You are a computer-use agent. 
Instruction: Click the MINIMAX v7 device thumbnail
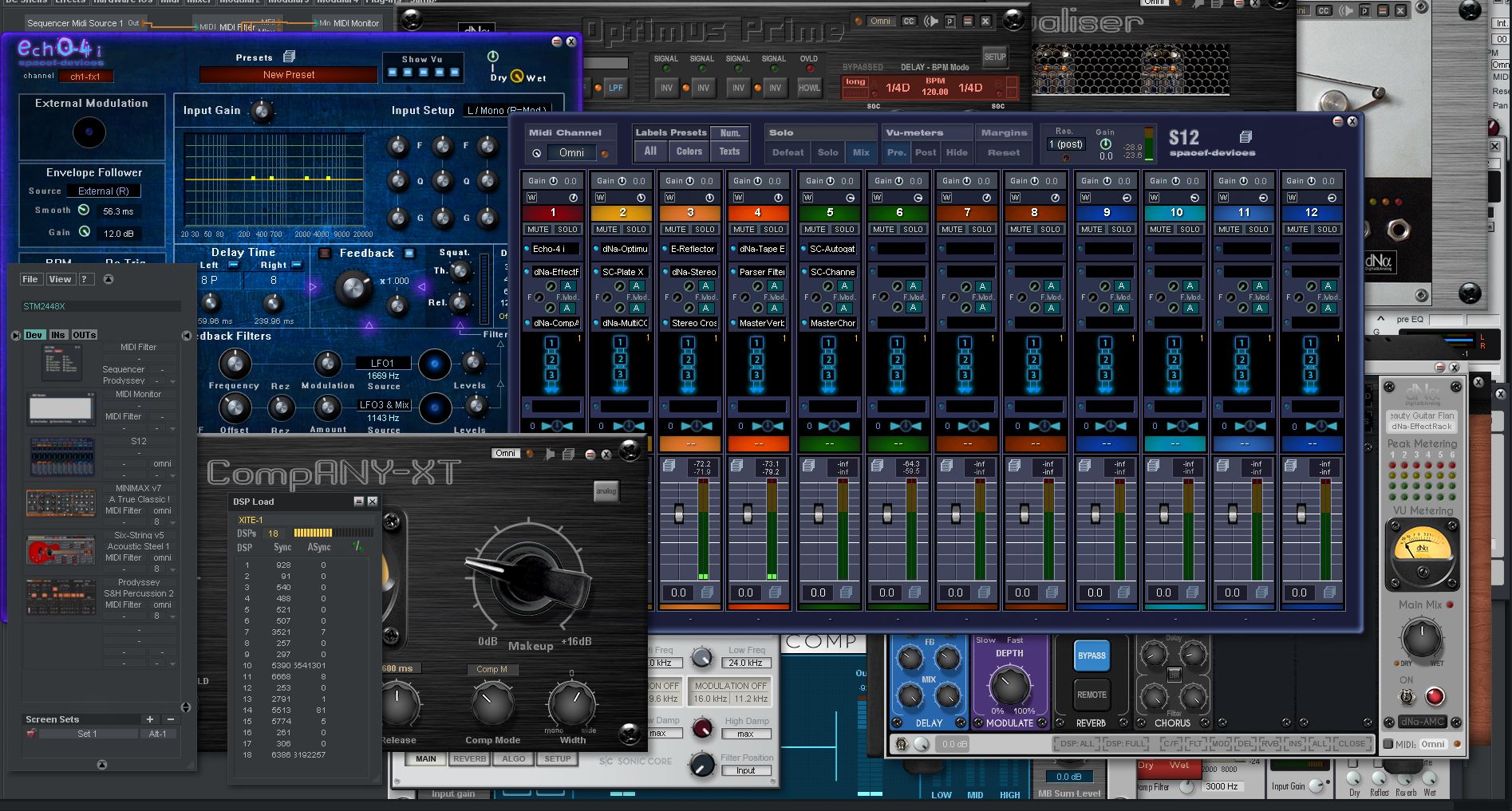61,503
